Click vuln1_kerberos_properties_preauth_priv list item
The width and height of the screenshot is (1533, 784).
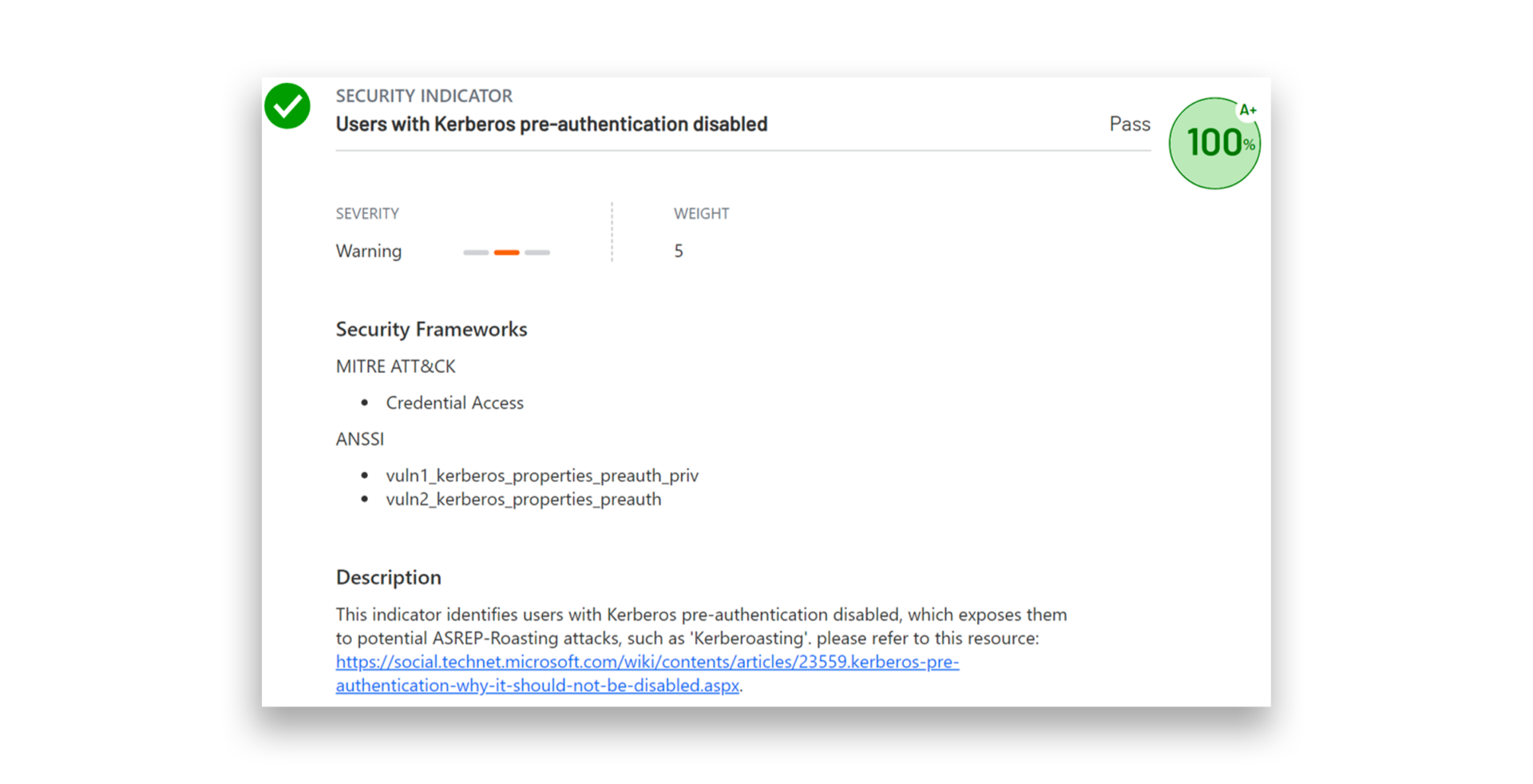coord(542,476)
